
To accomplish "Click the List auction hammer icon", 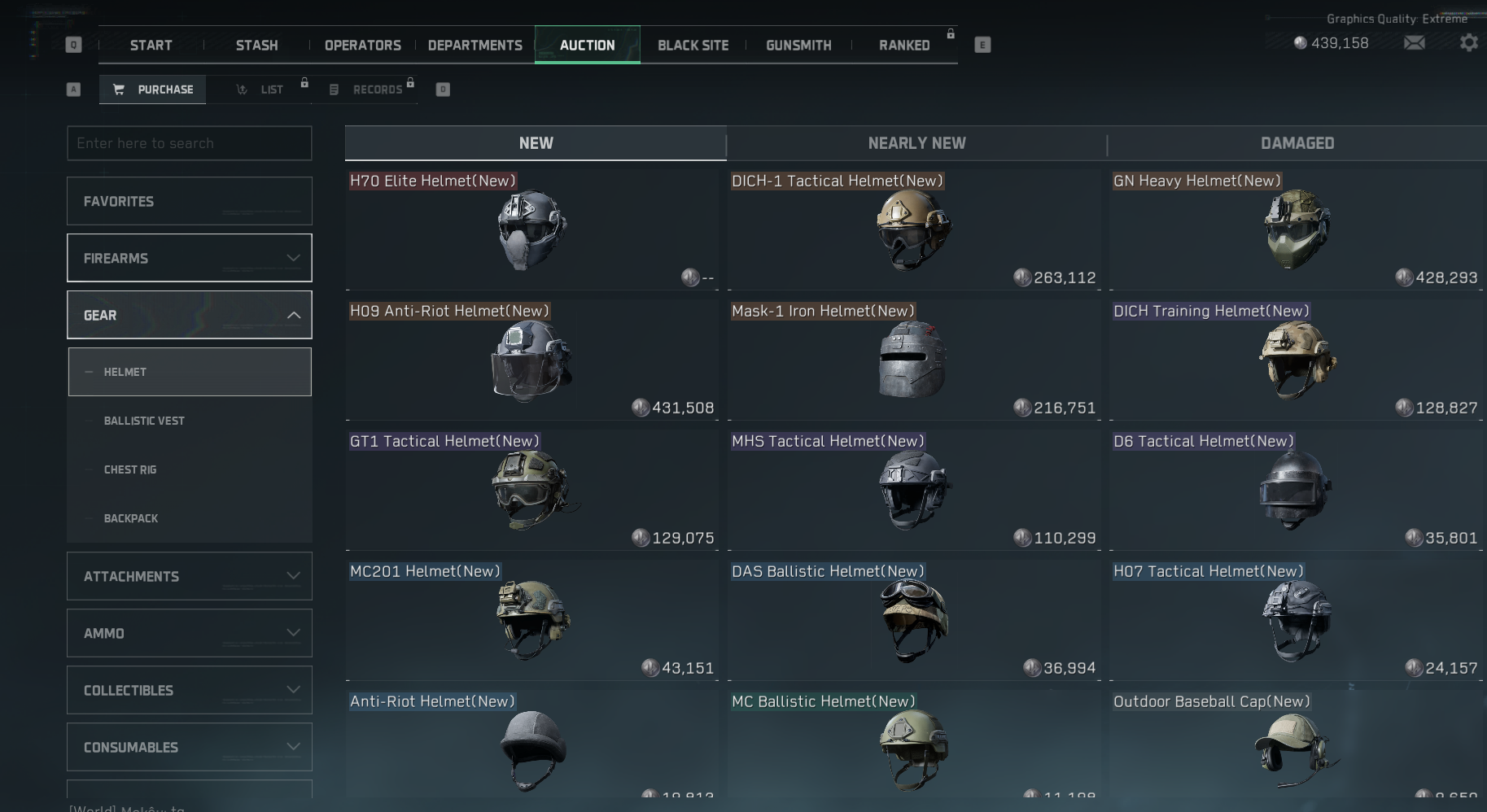I will point(242,89).
